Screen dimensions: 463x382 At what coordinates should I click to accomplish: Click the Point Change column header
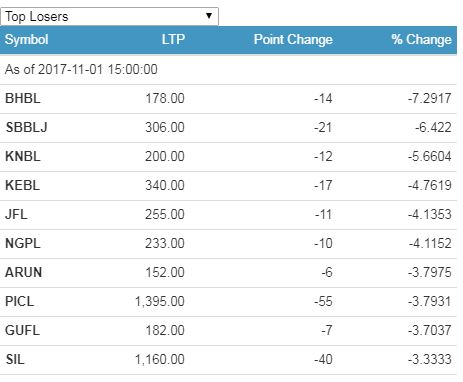click(x=293, y=40)
